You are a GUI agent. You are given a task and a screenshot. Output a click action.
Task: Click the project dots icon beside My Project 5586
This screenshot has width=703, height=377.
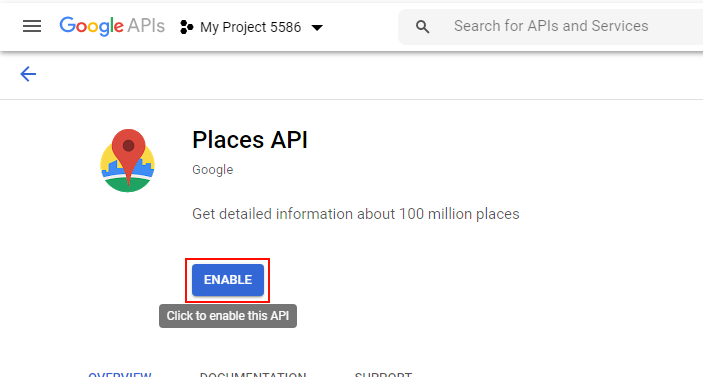click(x=186, y=27)
